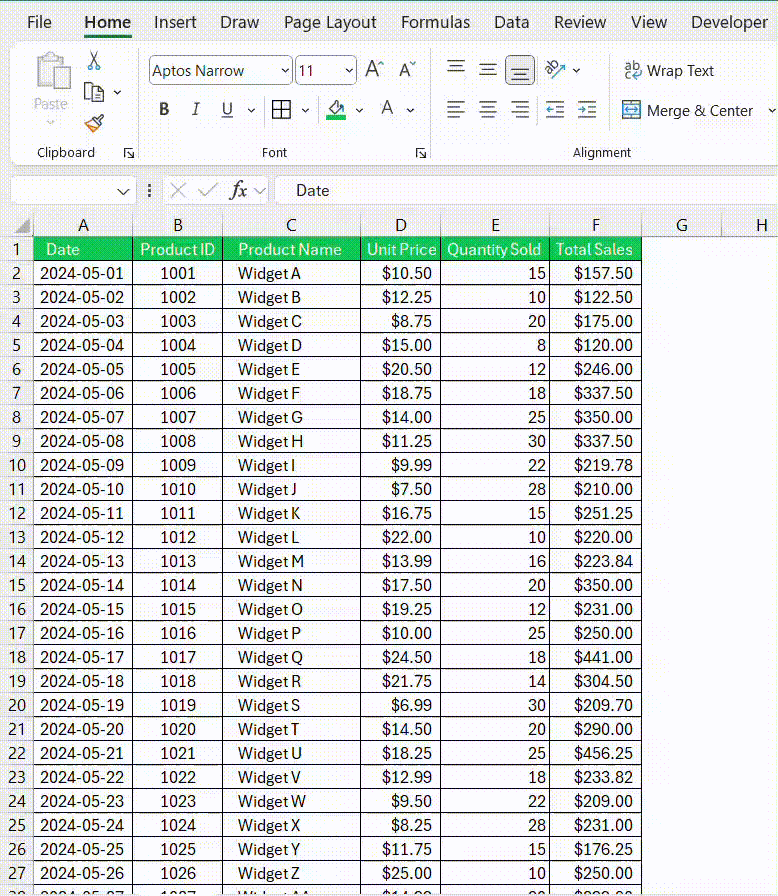Click Wrap Text button
Viewport: 778px width, 896px height.
pos(669,70)
